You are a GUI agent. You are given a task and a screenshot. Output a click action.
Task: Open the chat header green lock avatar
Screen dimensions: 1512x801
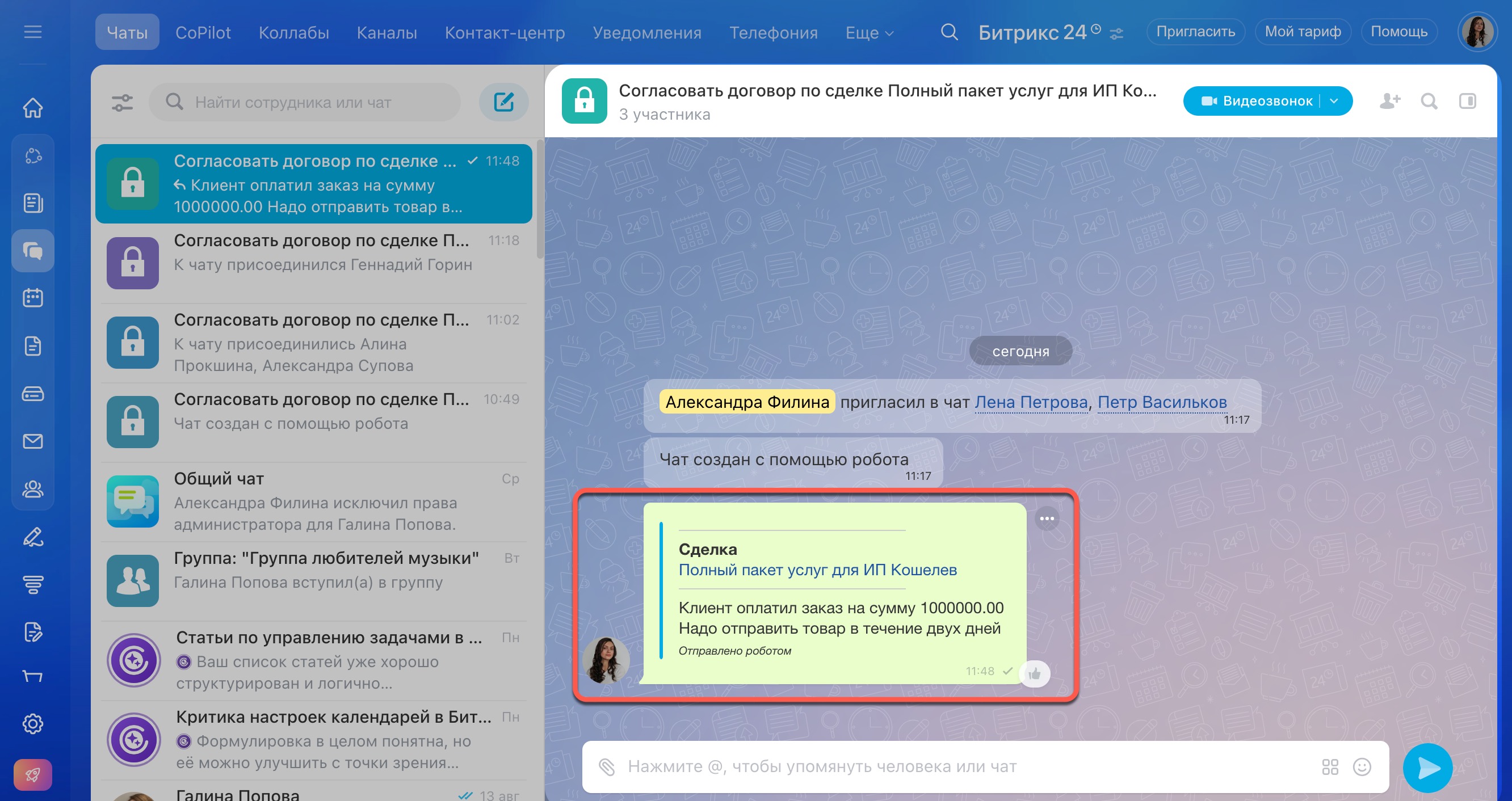(584, 101)
